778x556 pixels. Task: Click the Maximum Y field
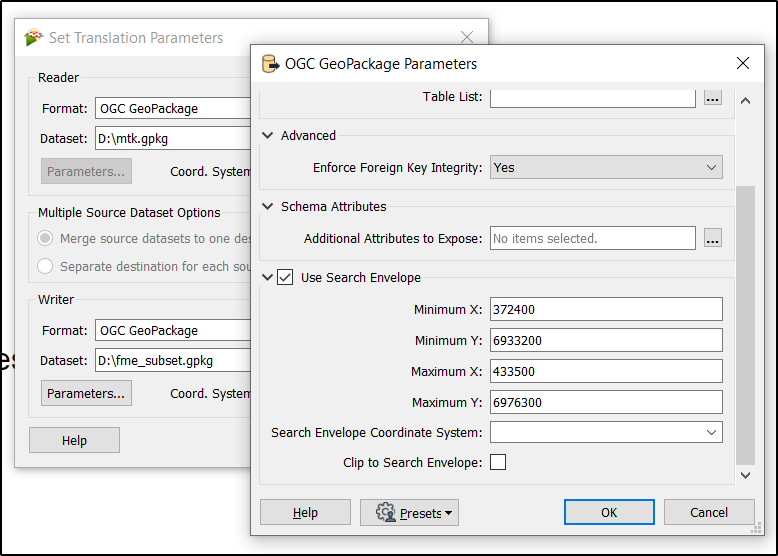point(606,402)
